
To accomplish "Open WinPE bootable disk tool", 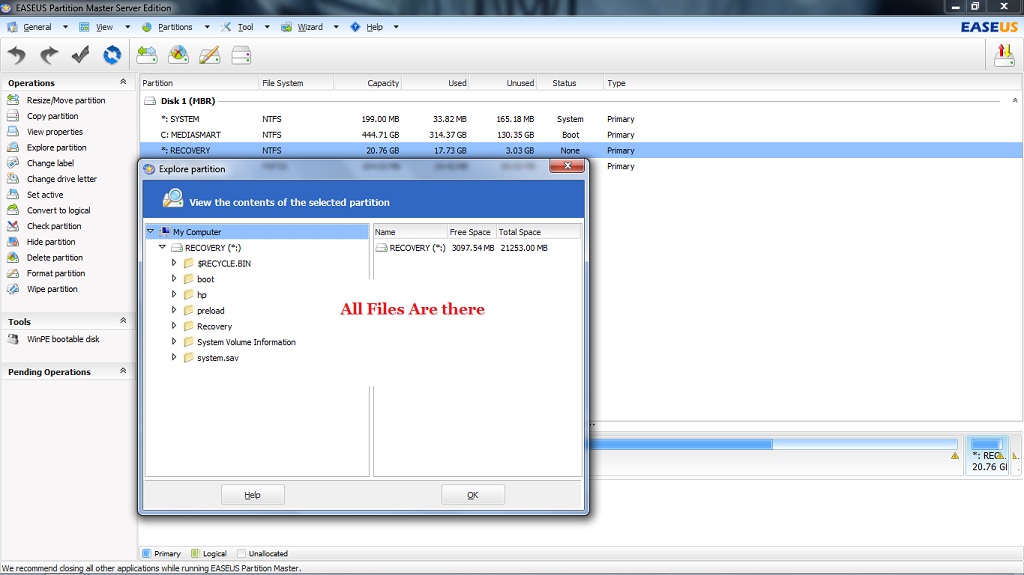I will pyautogui.click(x=63, y=339).
